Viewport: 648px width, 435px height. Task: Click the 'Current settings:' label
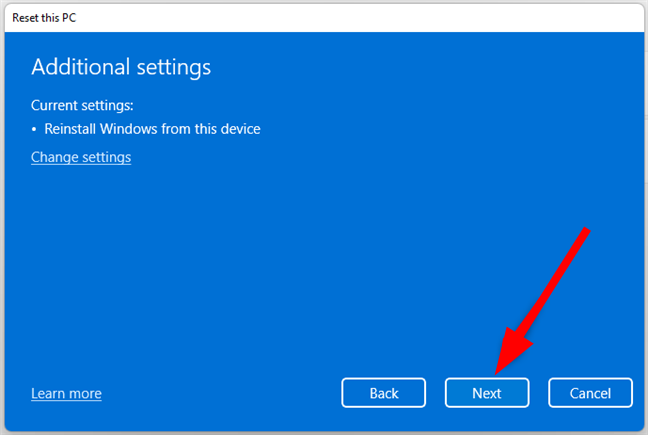click(x=82, y=105)
